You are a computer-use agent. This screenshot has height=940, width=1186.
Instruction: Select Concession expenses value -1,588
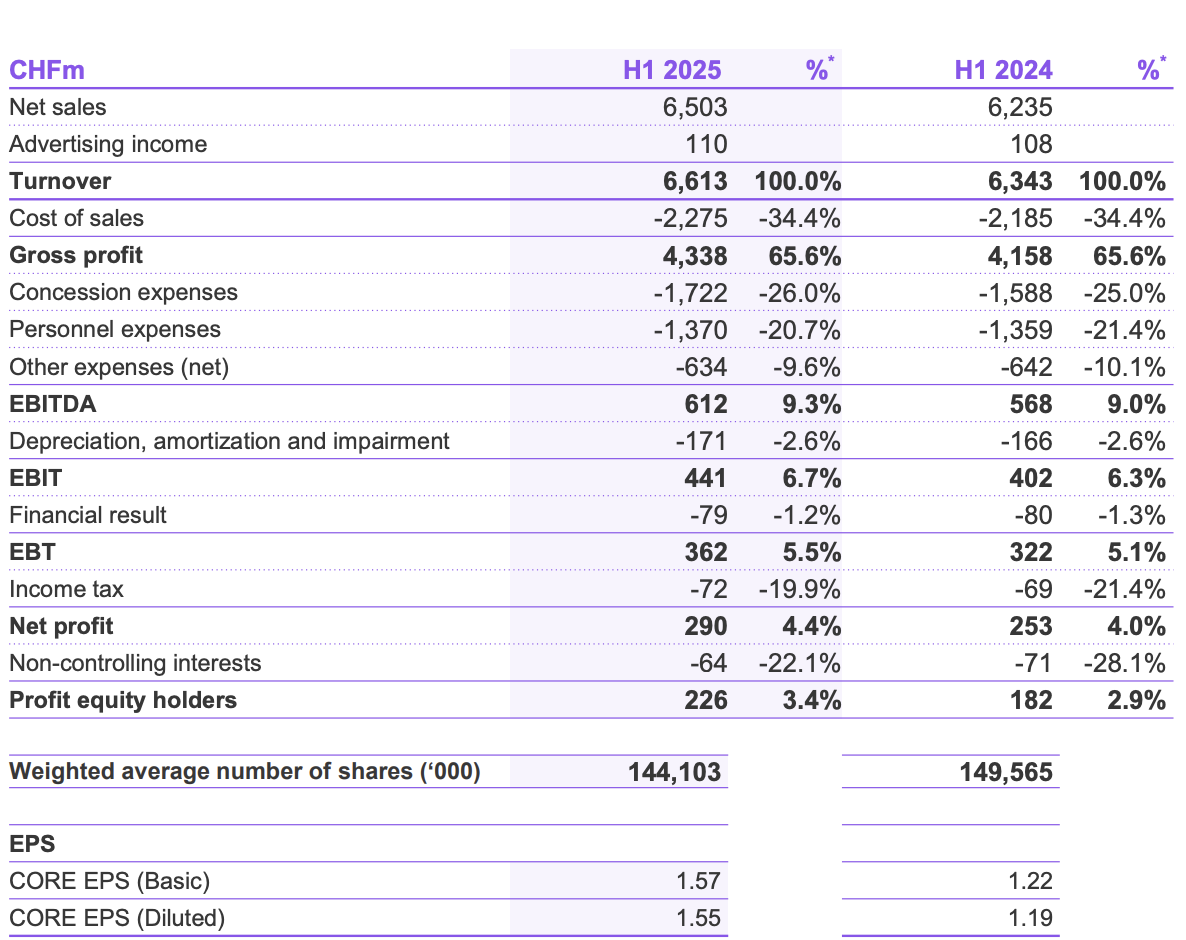pos(1015,293)
